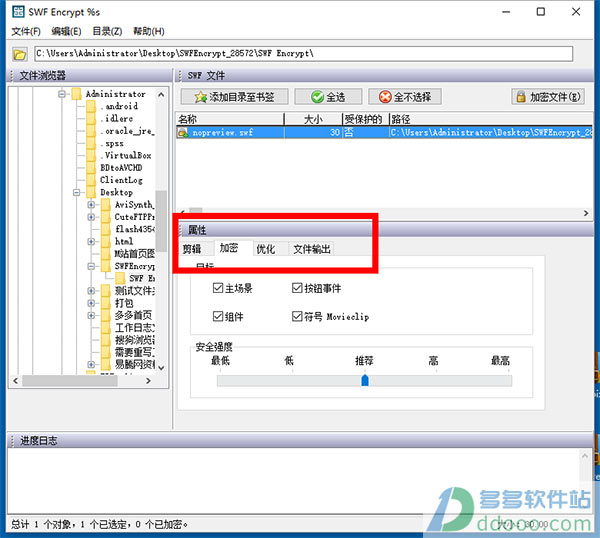
Task: Click the SWF Encrypt app icon in title bar
Action: [18, 12]
